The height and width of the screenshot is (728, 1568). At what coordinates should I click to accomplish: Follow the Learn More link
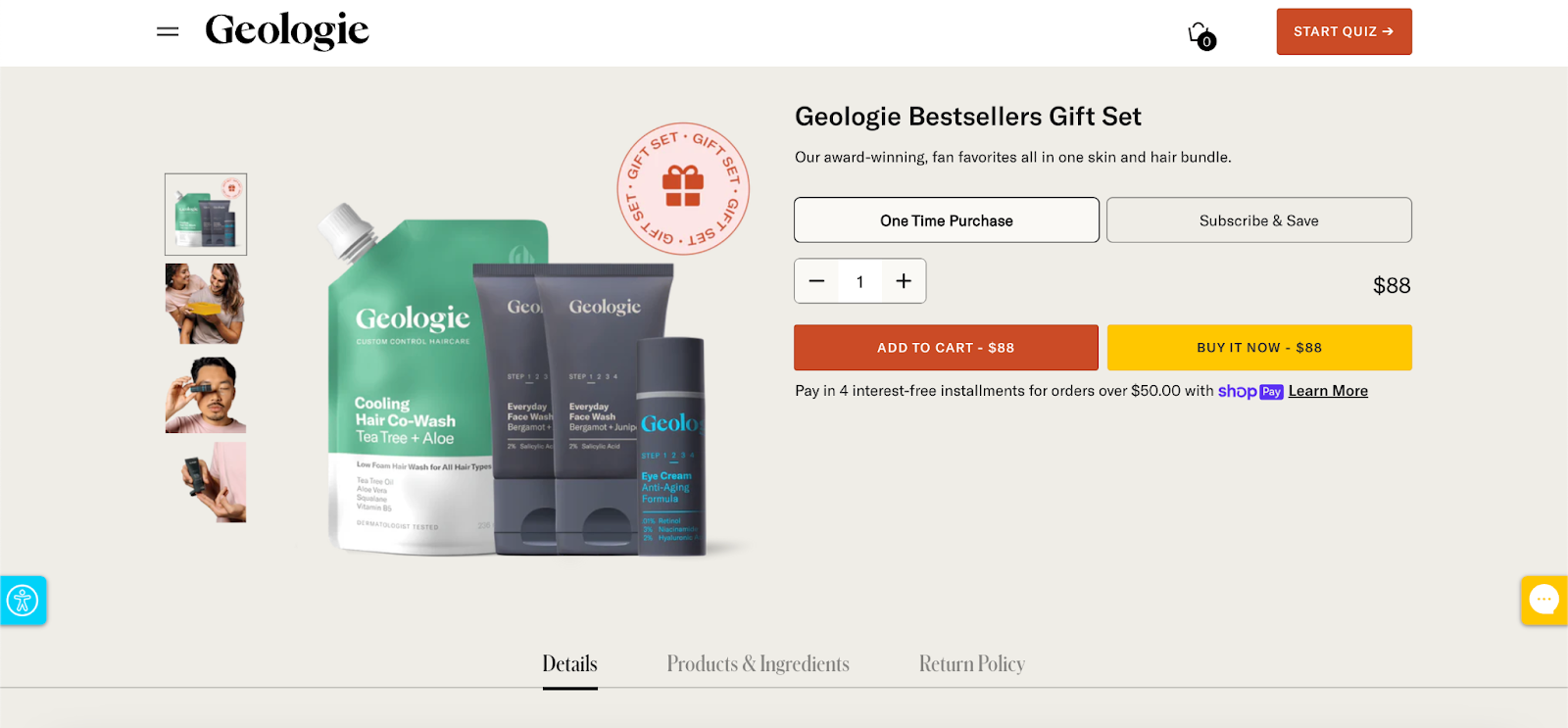1328,391
